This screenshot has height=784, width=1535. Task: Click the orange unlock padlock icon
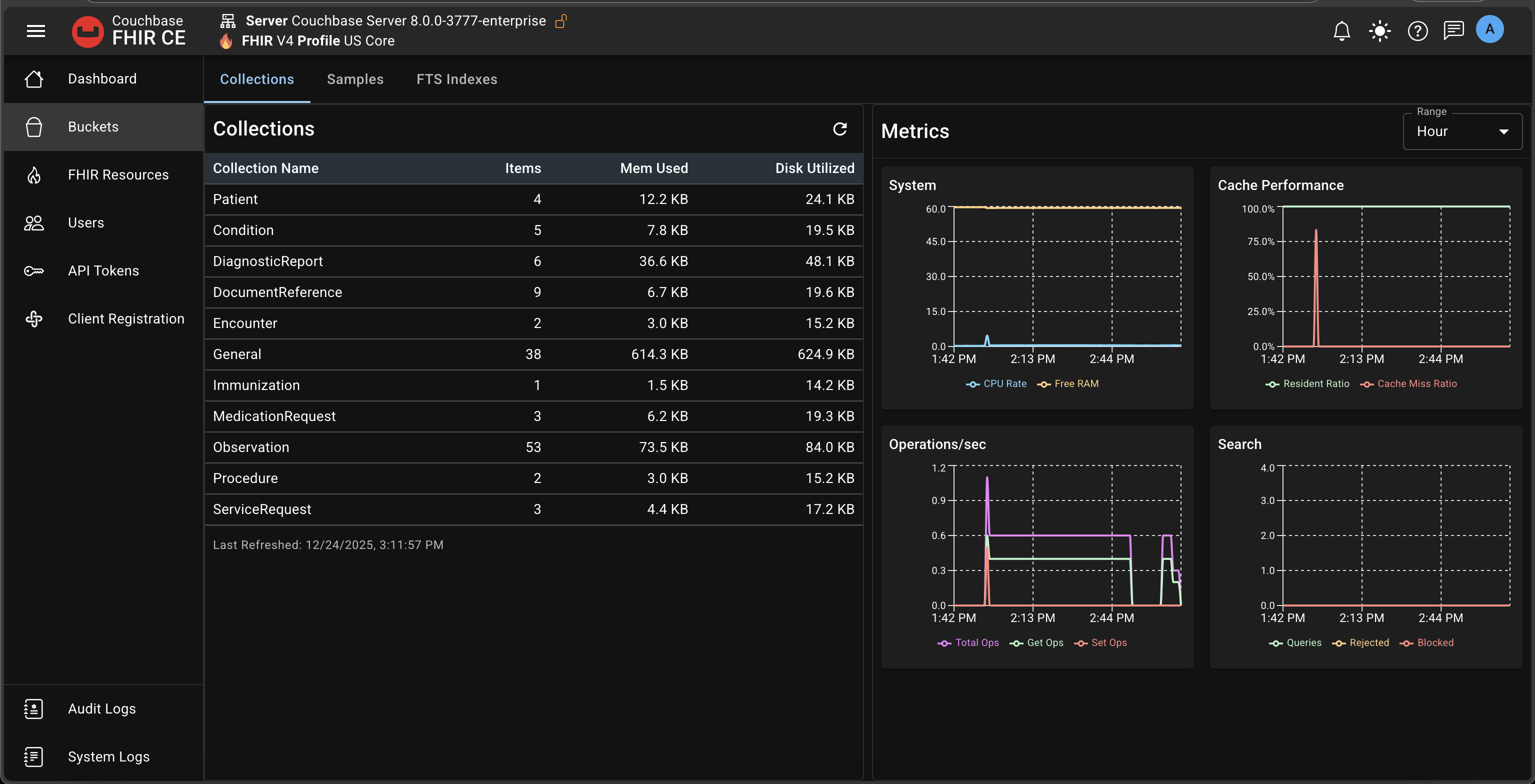[x=560, y=21]
